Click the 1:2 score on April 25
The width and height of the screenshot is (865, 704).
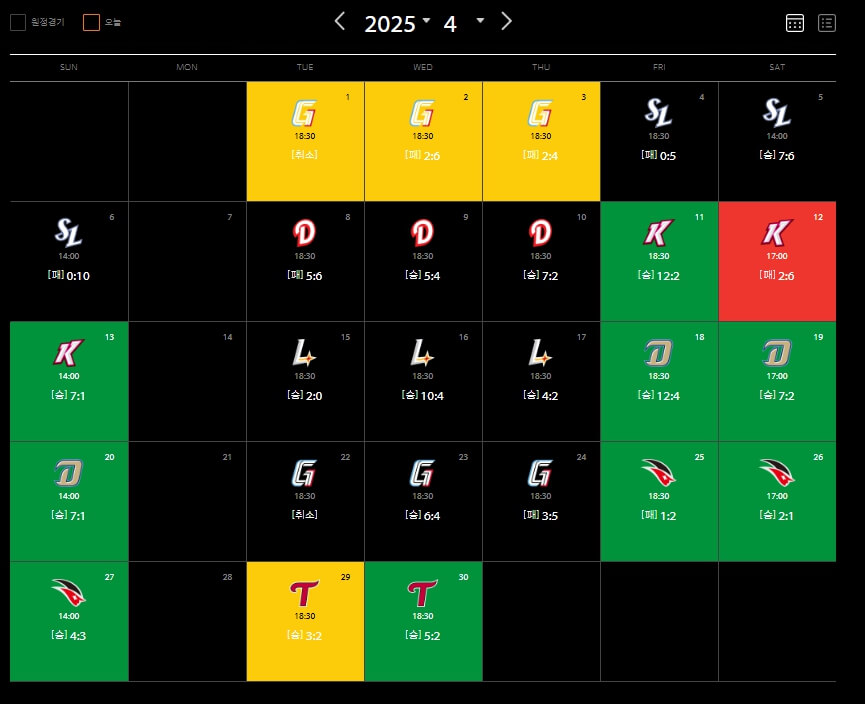tap(668, 516)
